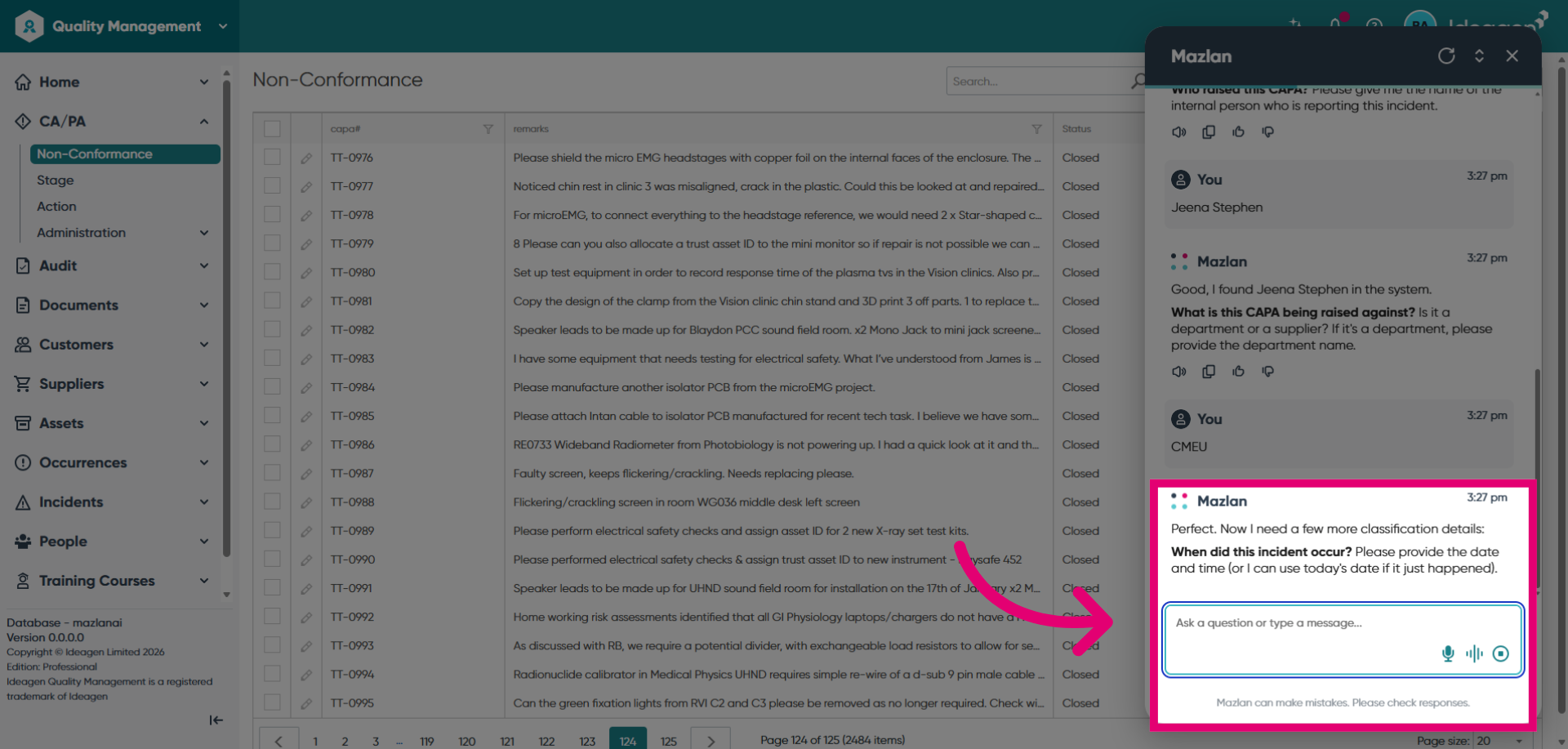Expand the Home menu section
The height and width of the screenshot is (749, 1568).
coord(204,82)
